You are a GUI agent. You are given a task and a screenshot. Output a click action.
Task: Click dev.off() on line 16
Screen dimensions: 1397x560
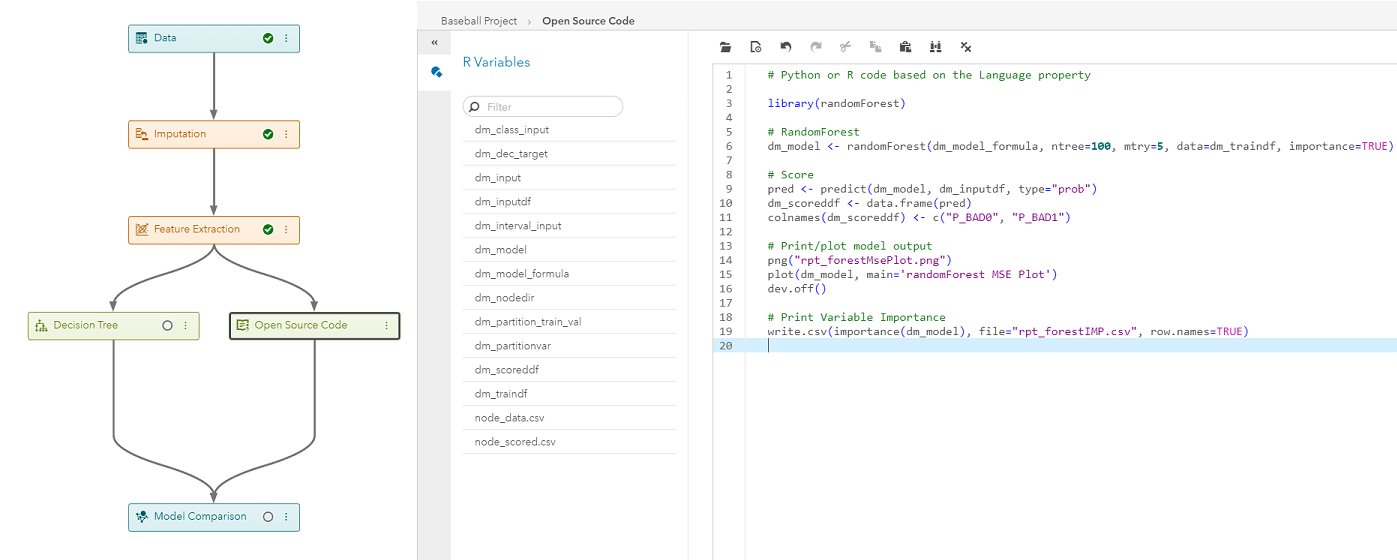pyautogui.click(x=797, y=288)
